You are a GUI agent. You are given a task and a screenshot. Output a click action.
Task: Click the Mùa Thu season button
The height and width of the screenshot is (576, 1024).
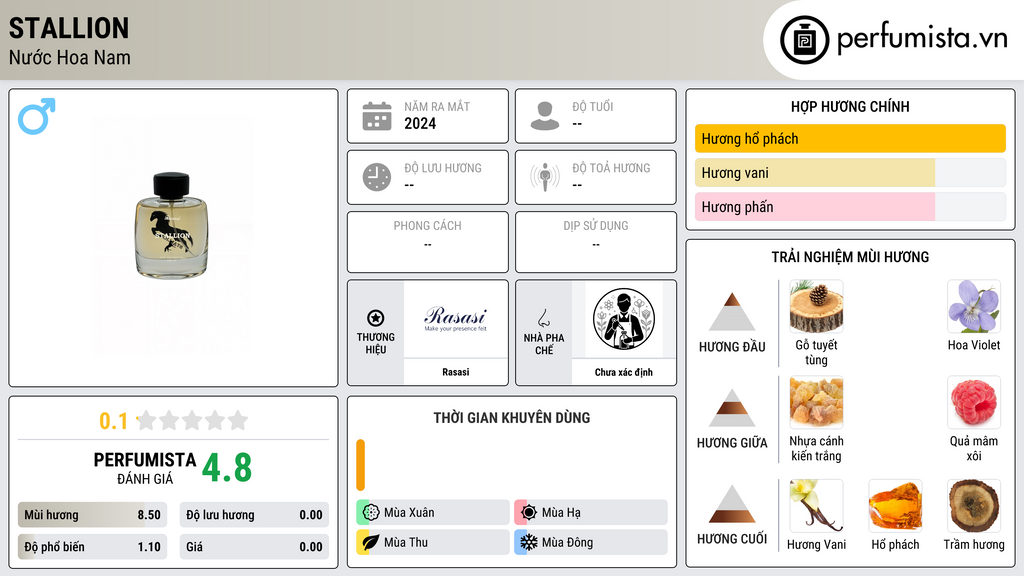[433, 542]
